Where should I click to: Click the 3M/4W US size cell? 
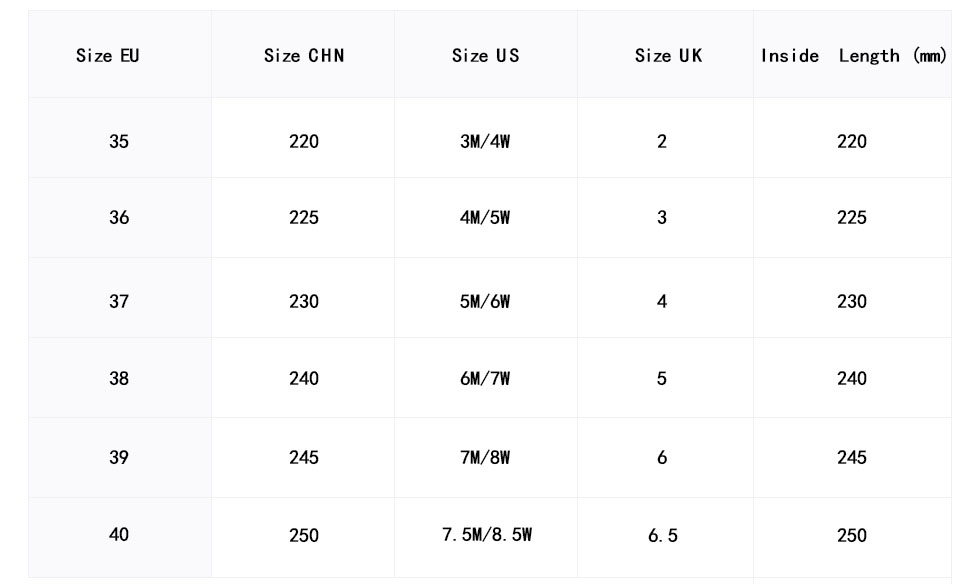point(485,141)
